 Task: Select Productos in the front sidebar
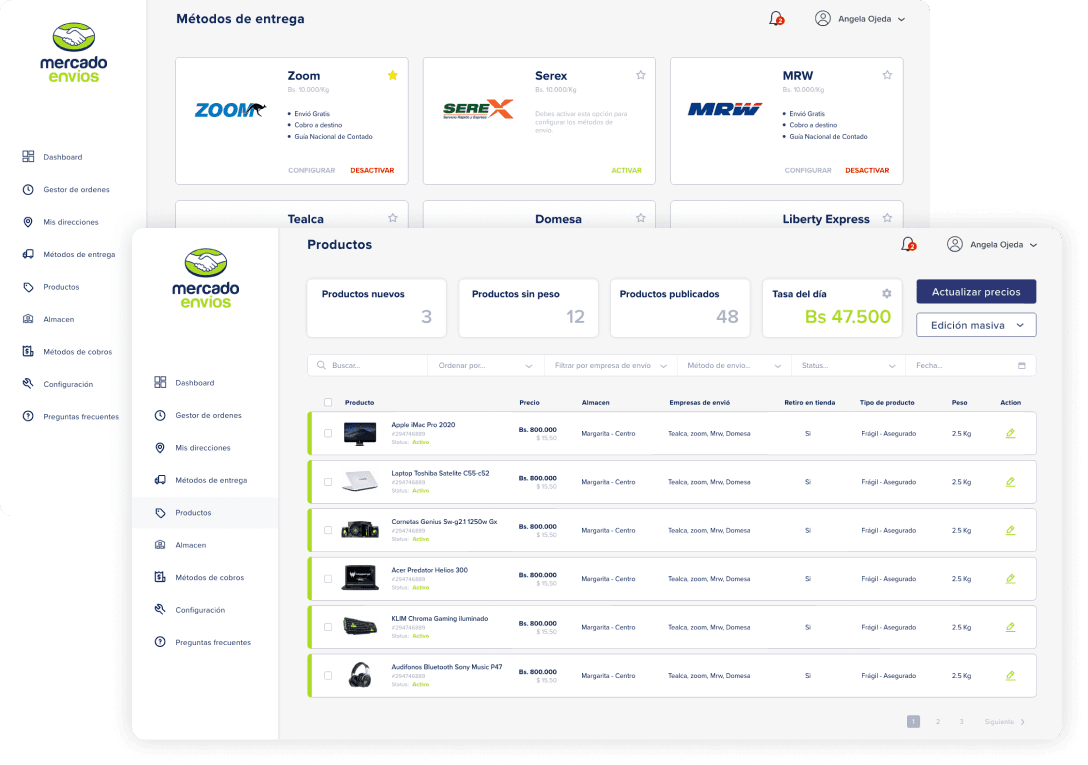click(x=205, y=512)
